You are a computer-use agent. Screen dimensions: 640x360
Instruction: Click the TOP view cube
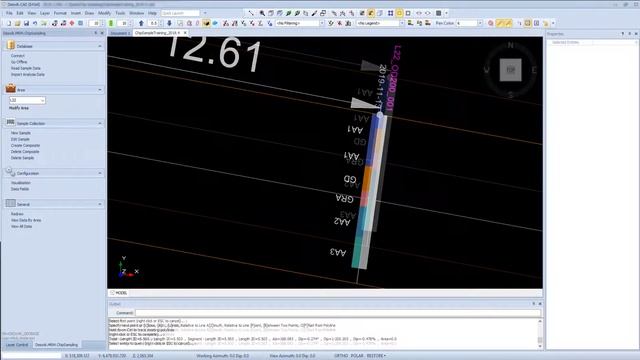coord(511,70)
